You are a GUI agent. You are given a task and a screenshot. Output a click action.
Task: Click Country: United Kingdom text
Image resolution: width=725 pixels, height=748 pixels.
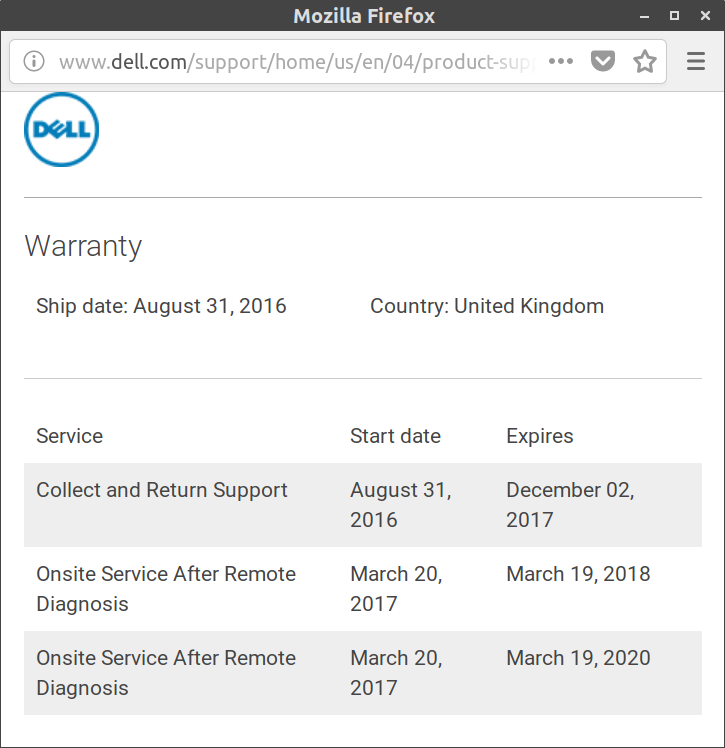pos(487,306)
